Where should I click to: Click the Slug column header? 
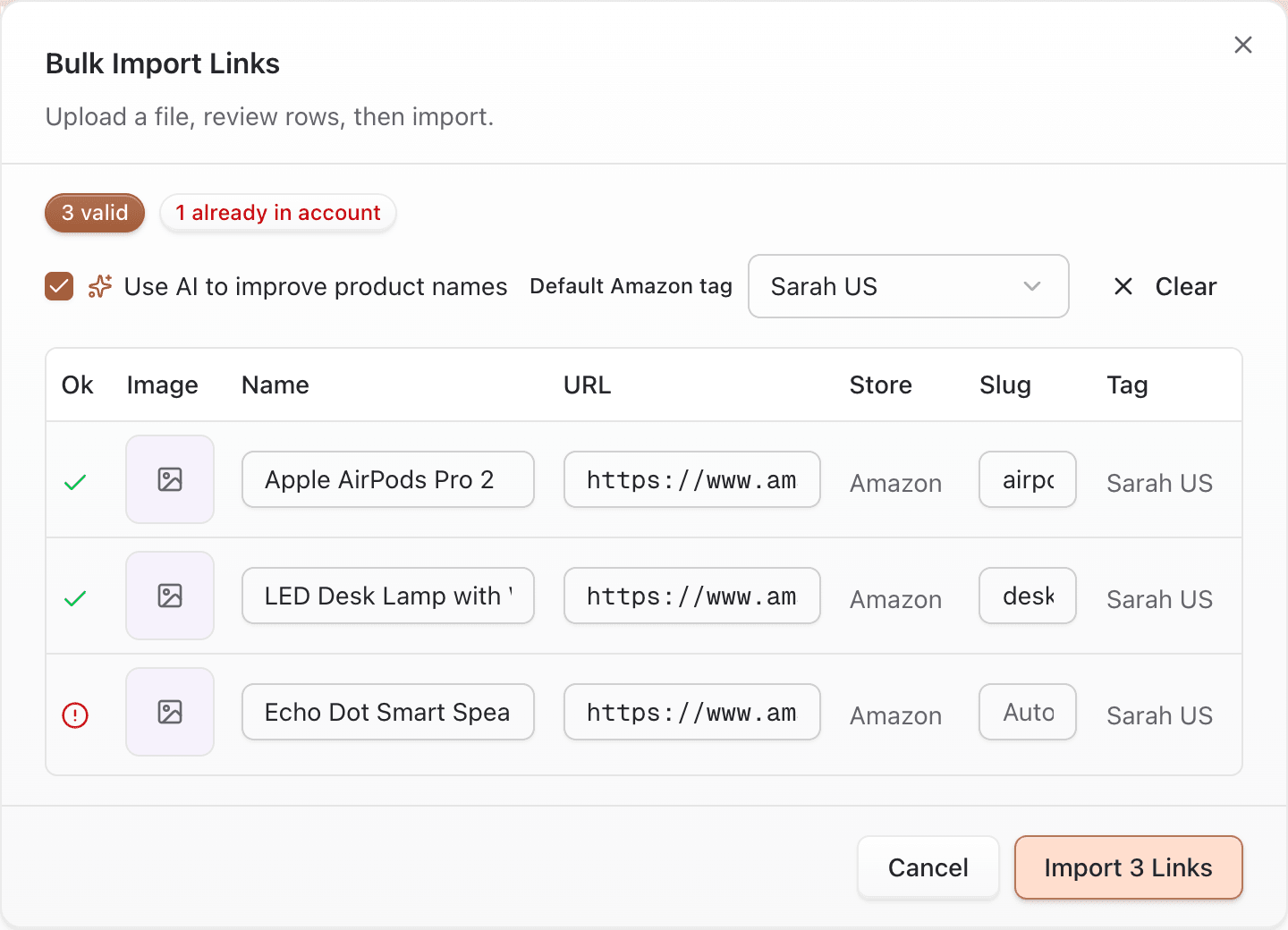pyautogui.click(x=1005, y=385)
